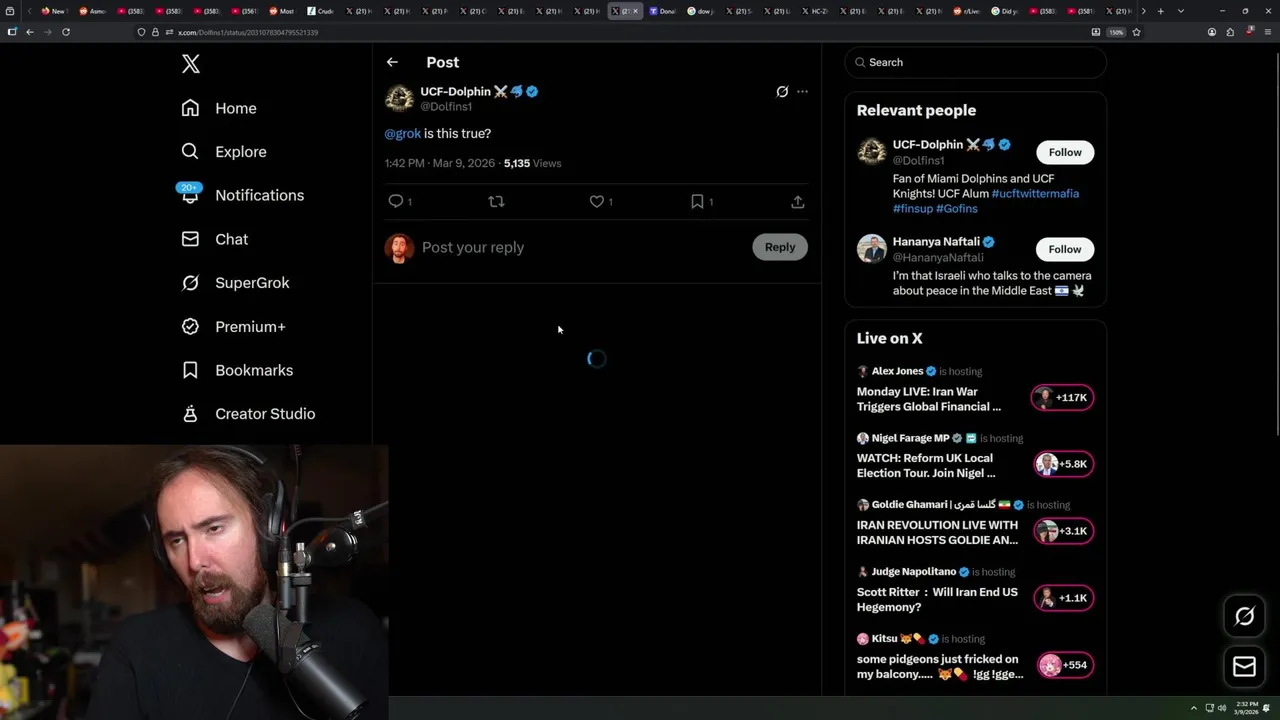Like the post with heart icon
This screenshot has width=1280, height=720.
(x=597, y=201)
